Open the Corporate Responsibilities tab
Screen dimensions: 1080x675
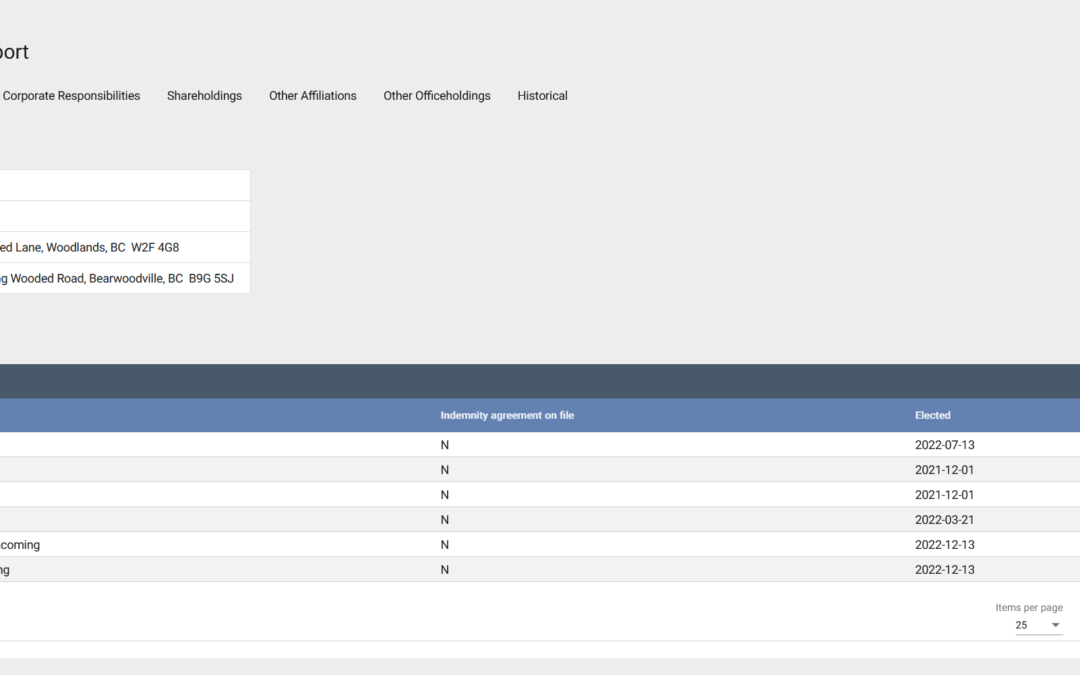tap(71, 96)
